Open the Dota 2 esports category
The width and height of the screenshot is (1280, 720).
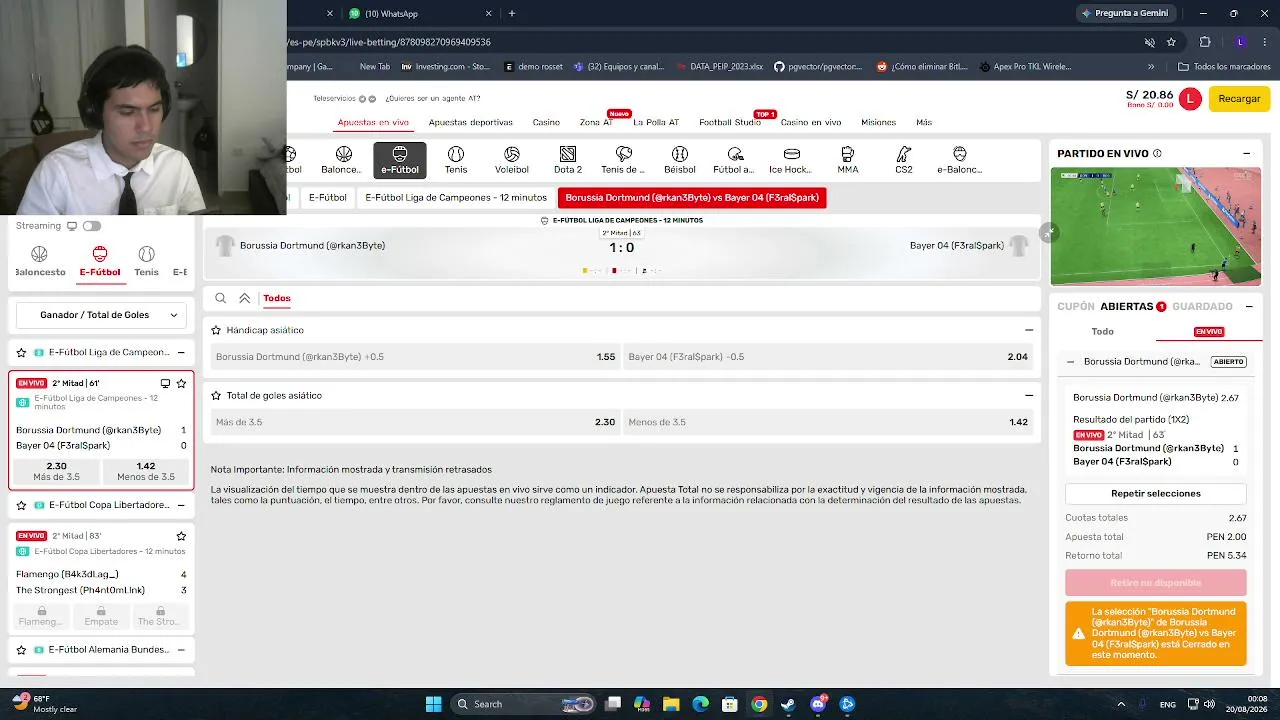[x=568, y=160]
